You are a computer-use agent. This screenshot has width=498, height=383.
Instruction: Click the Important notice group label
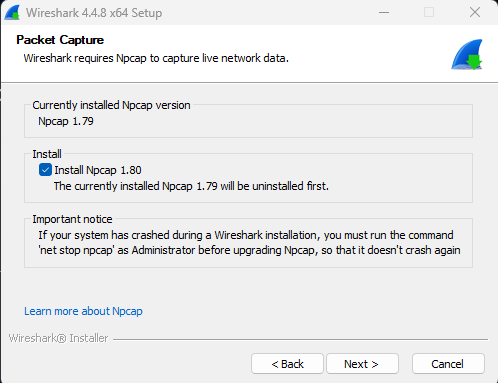[72, 219]
